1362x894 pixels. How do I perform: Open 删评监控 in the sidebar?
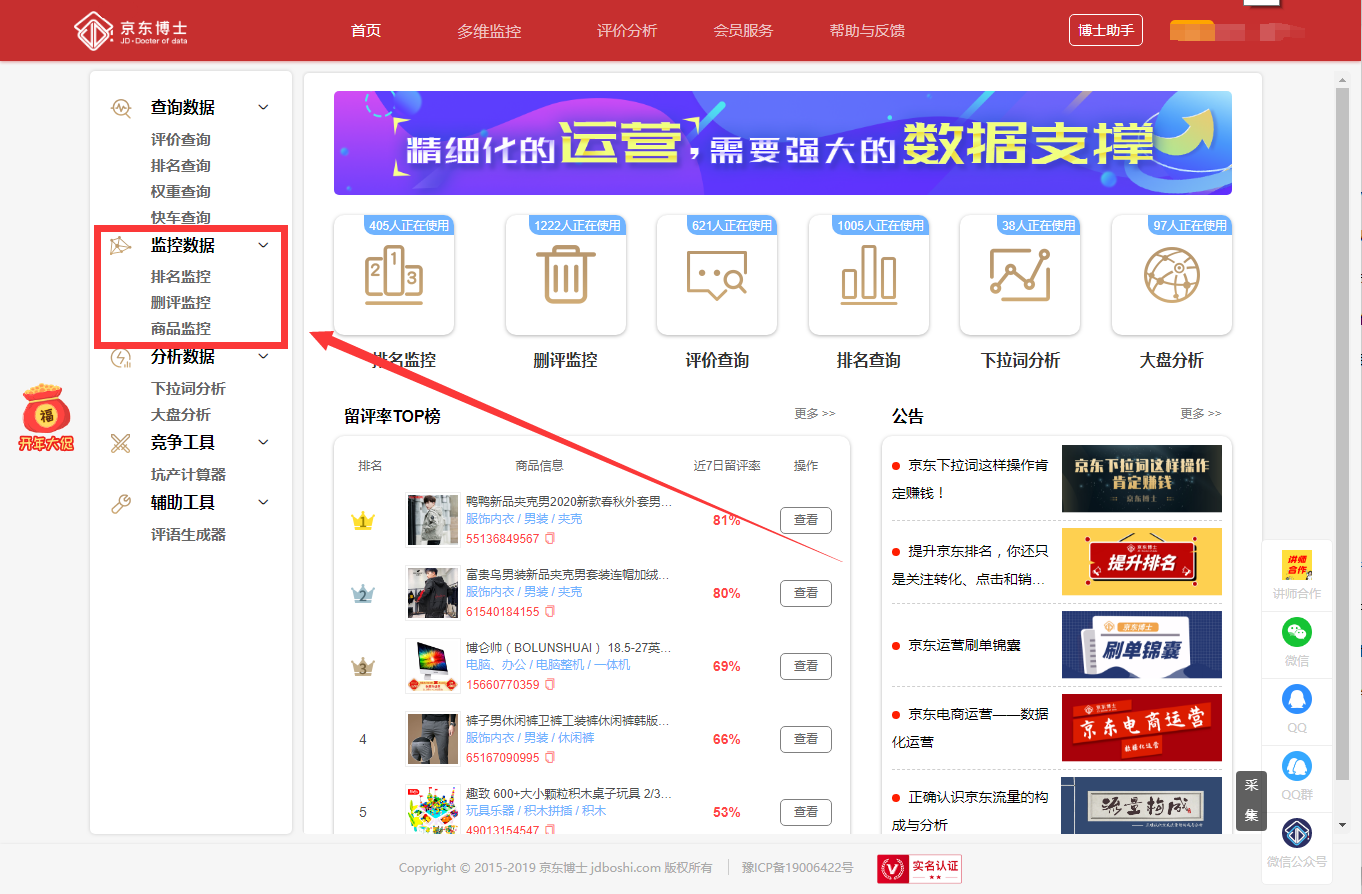tap(181, 303)
